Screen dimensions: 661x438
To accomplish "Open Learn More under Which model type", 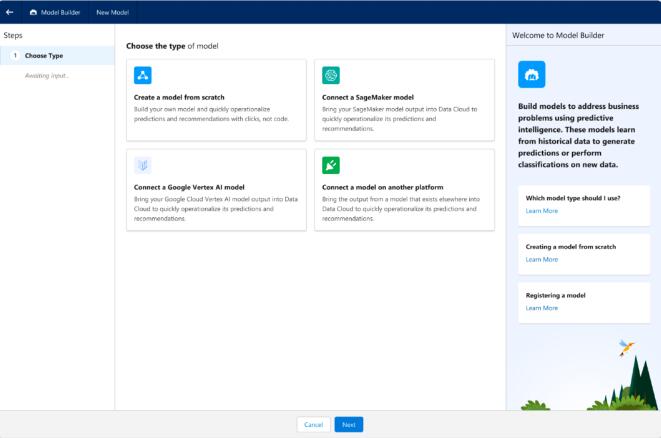I will pyautogui.click(x=542, y=211).
